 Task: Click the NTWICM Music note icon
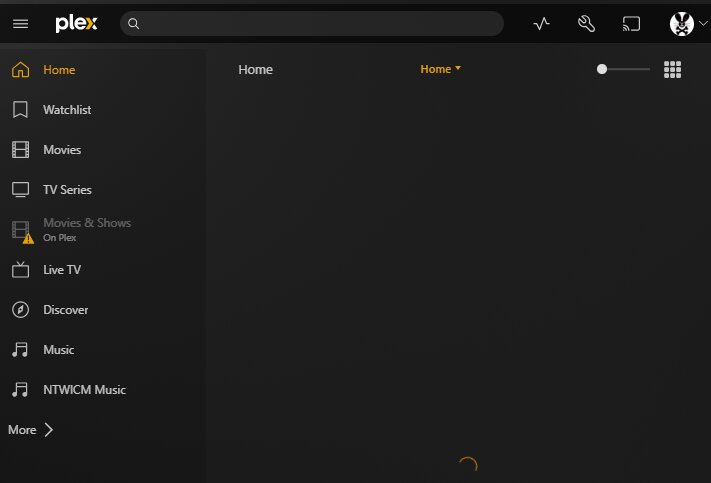point(20,390)
